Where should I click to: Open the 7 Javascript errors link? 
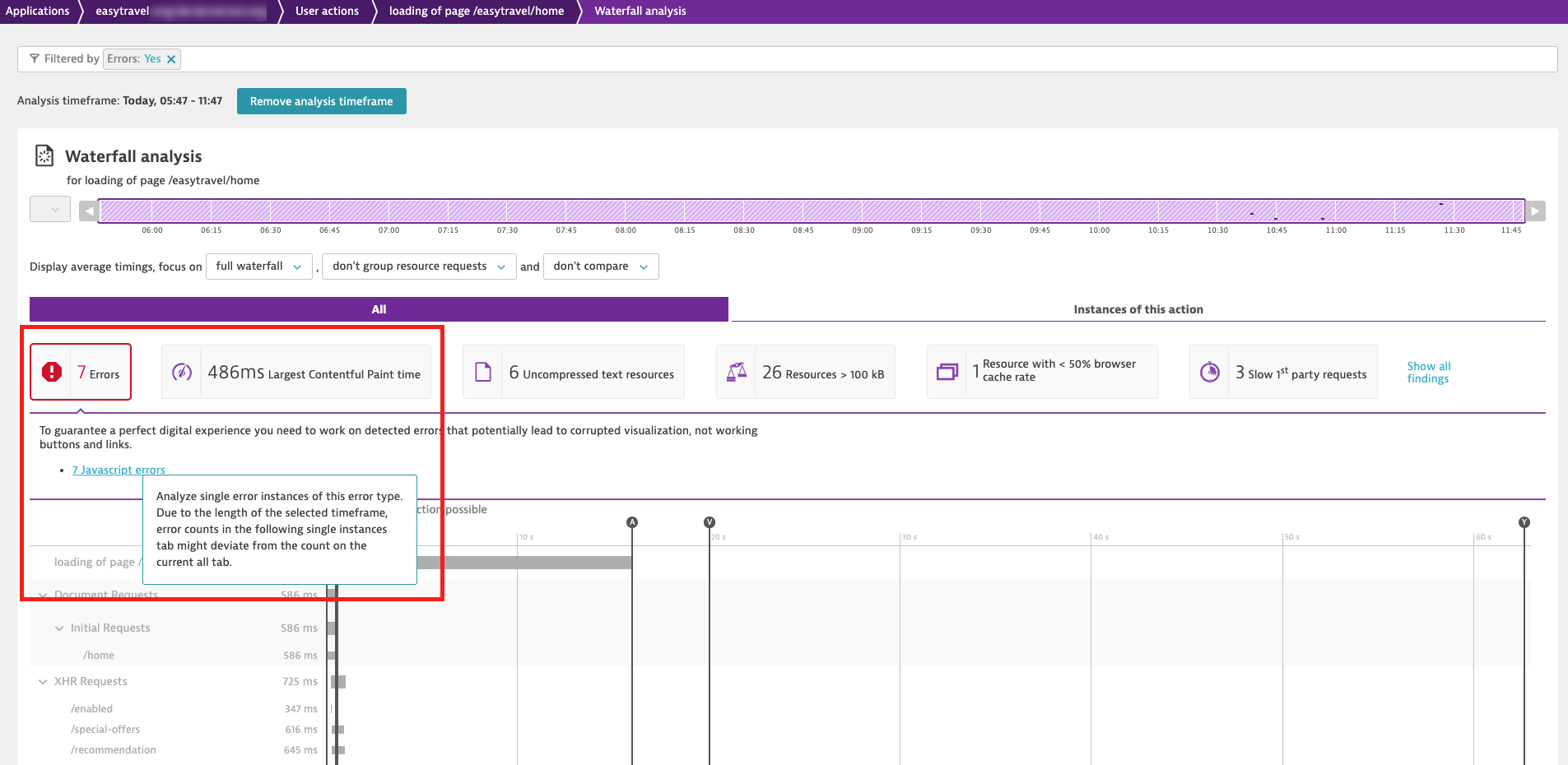point(119,470)
